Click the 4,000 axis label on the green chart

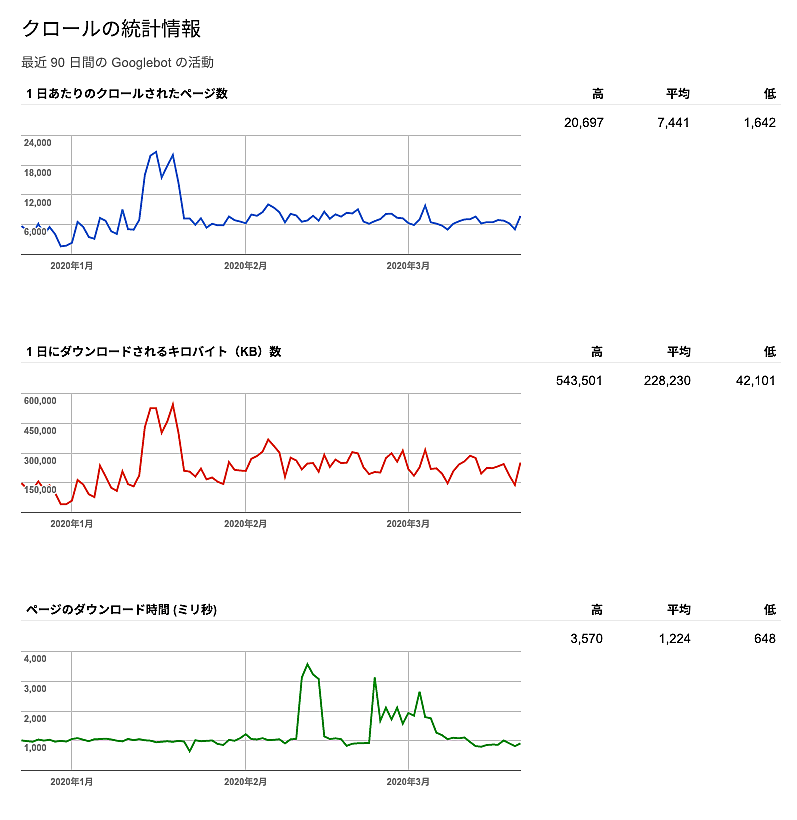[x=35, y=658]
